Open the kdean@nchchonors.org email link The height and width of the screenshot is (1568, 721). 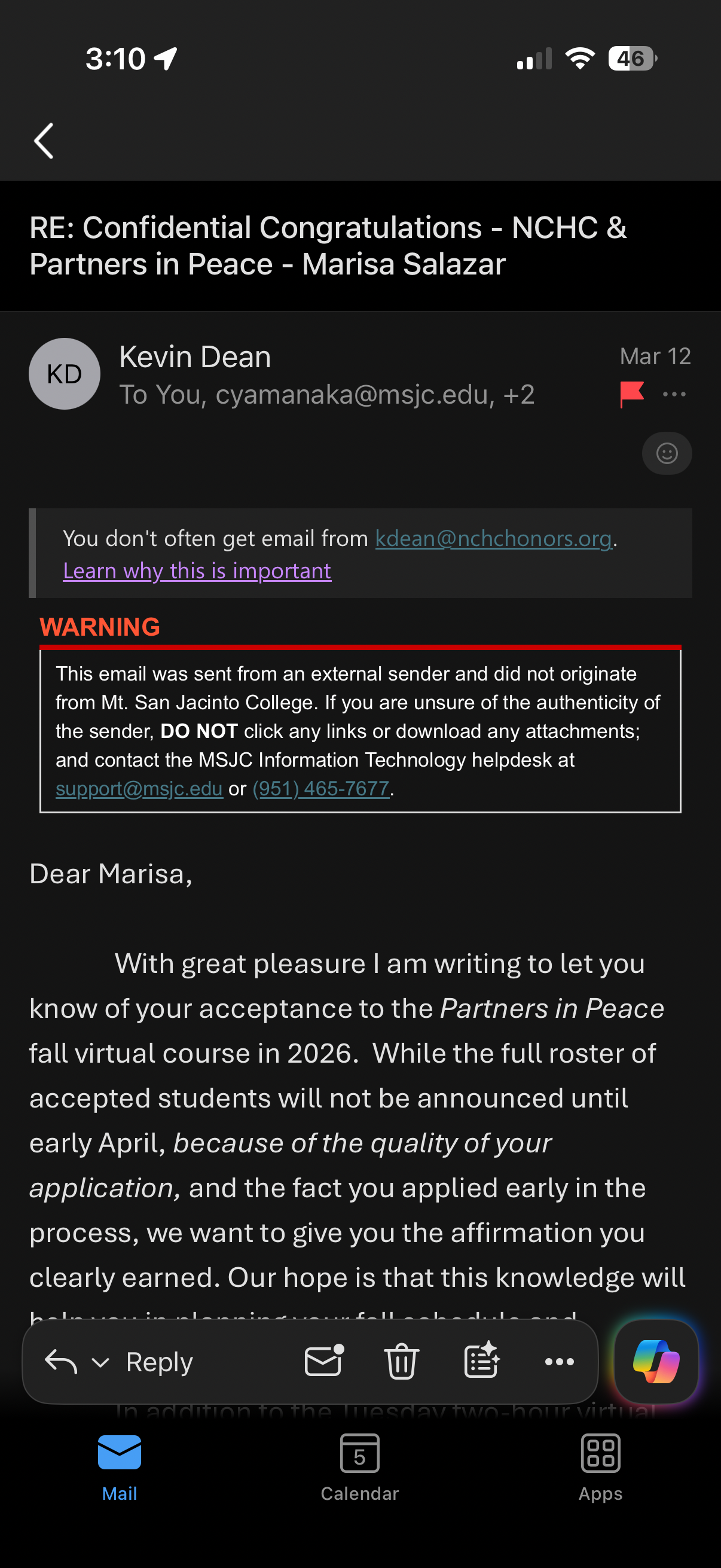point(493,539)
